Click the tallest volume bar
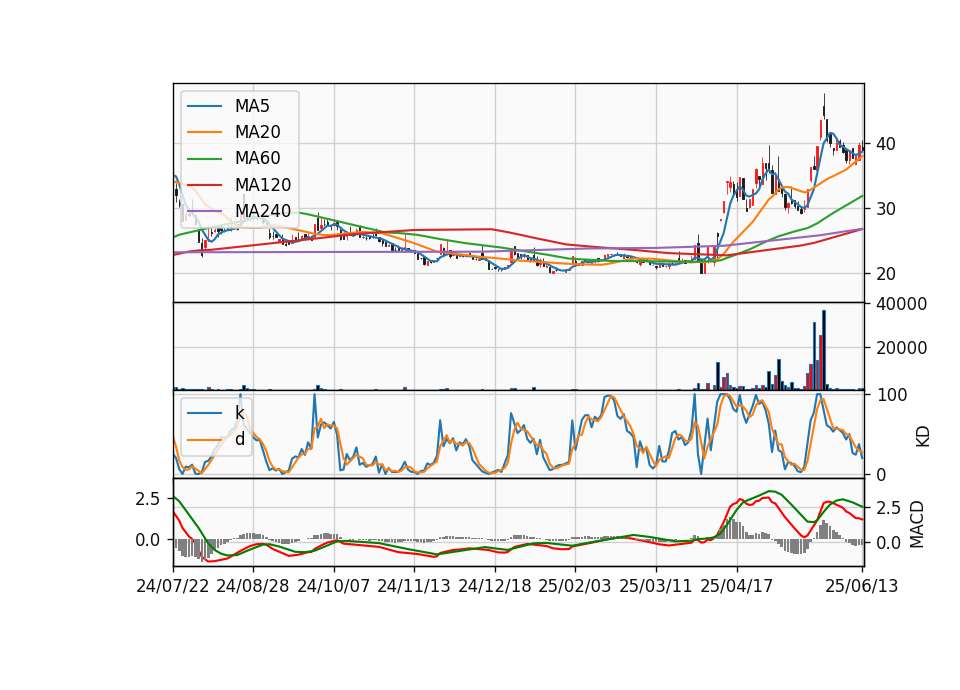This screenshot has width=960, height=690. click(824, 350)
